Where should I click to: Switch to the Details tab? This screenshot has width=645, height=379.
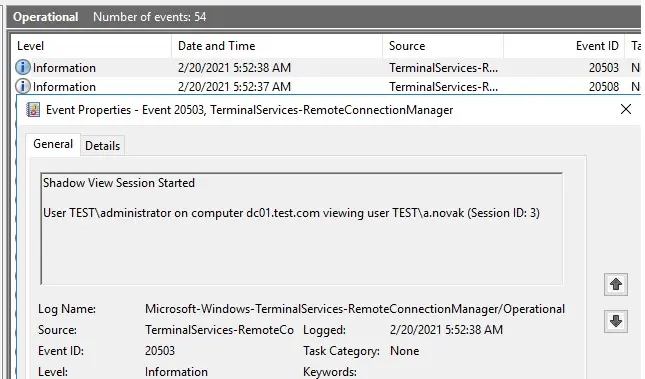coord(102,146)
